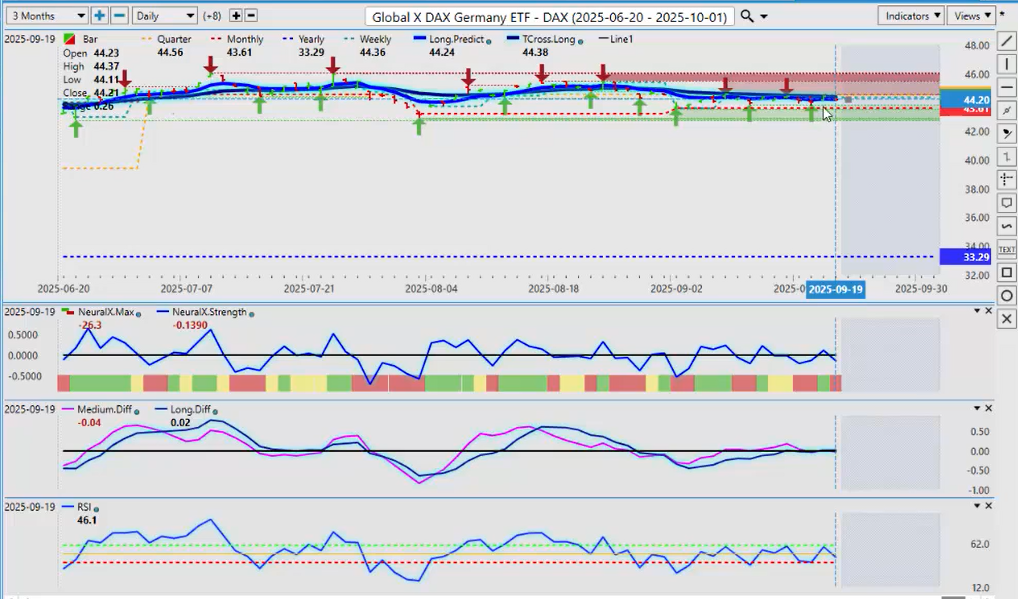Click the RSI value 46.1
The height and width of the screenshot is (599, 1018).
[86, 520]
